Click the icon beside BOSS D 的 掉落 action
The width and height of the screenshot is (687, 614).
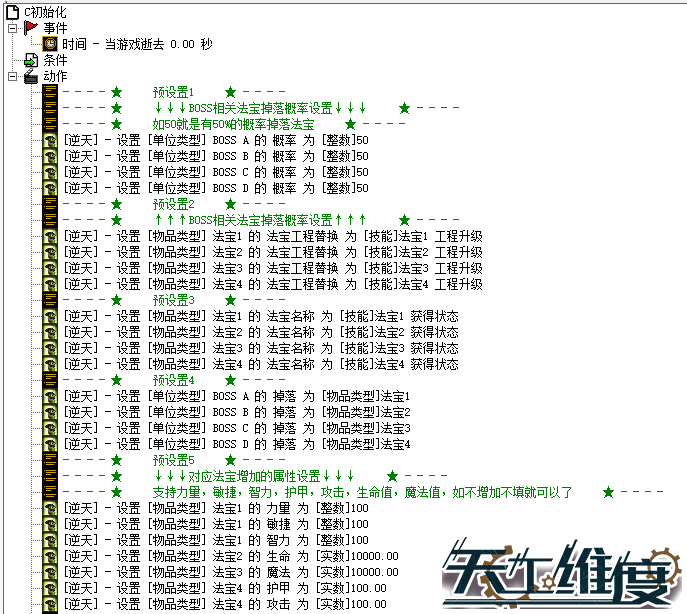coord(49,444)
